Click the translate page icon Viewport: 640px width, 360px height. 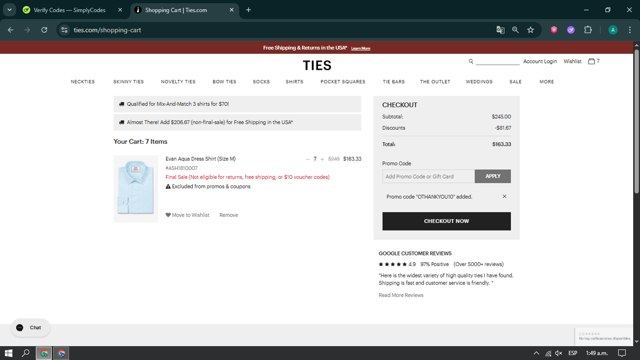(500, 30)
